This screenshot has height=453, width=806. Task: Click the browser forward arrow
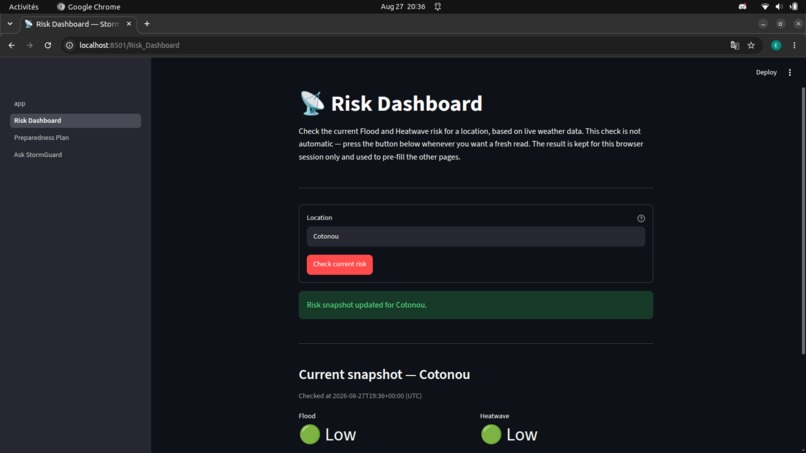pos(29,45)
